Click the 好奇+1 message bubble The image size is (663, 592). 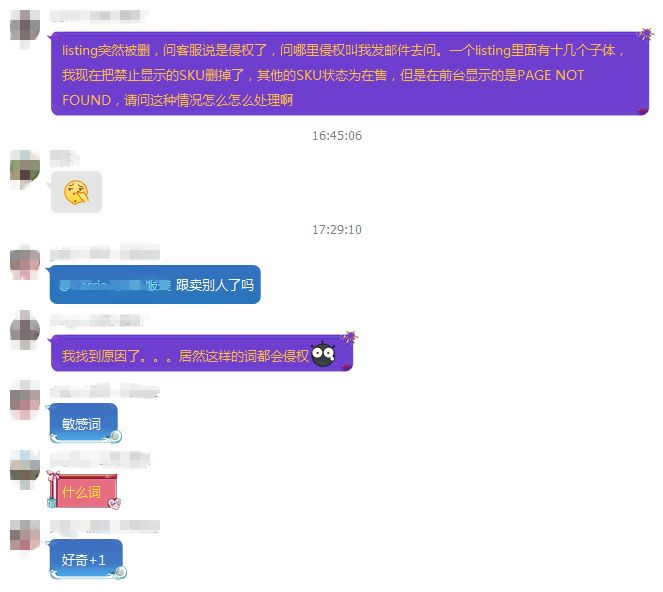click(87, 559)
